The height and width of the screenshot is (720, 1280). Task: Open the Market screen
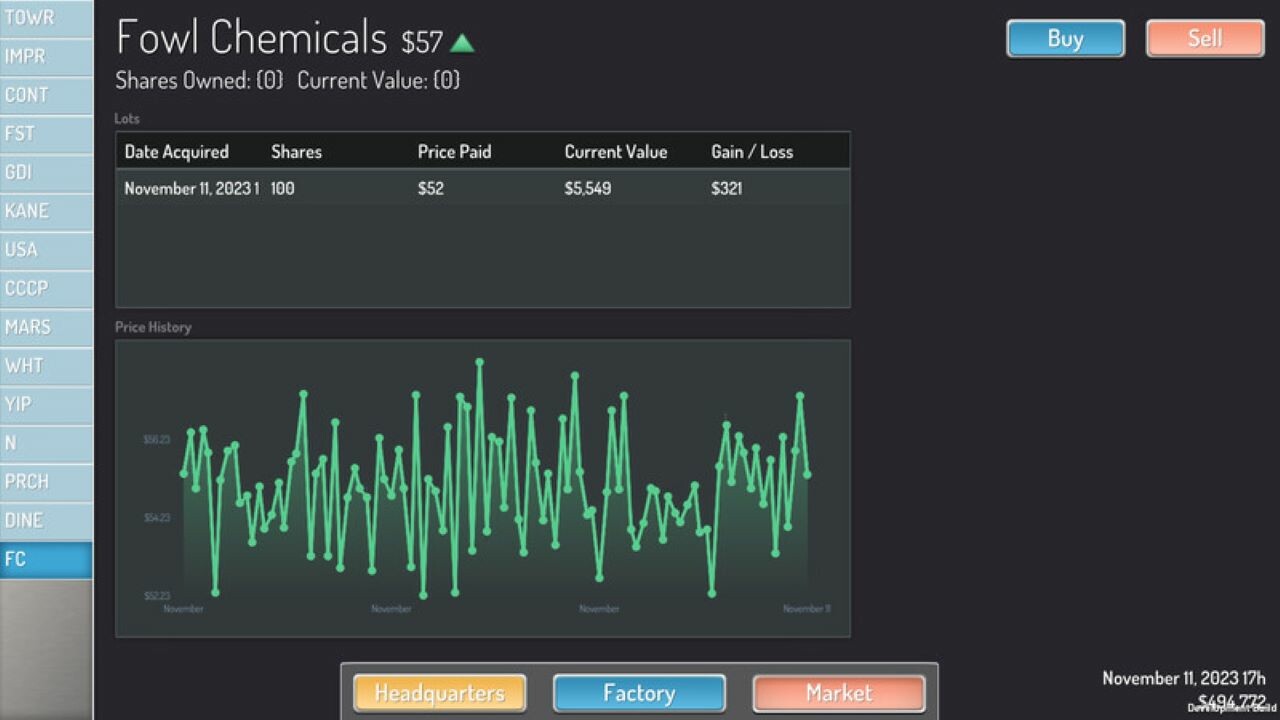839,693
